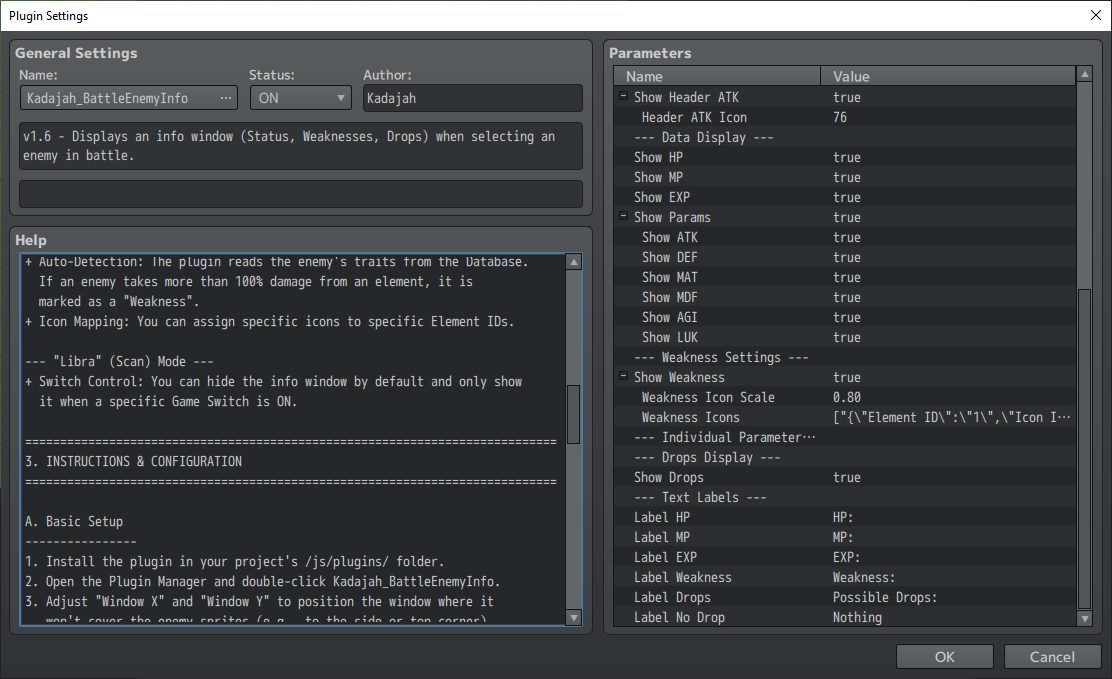Collapse the Show Params group

point(623,216)
